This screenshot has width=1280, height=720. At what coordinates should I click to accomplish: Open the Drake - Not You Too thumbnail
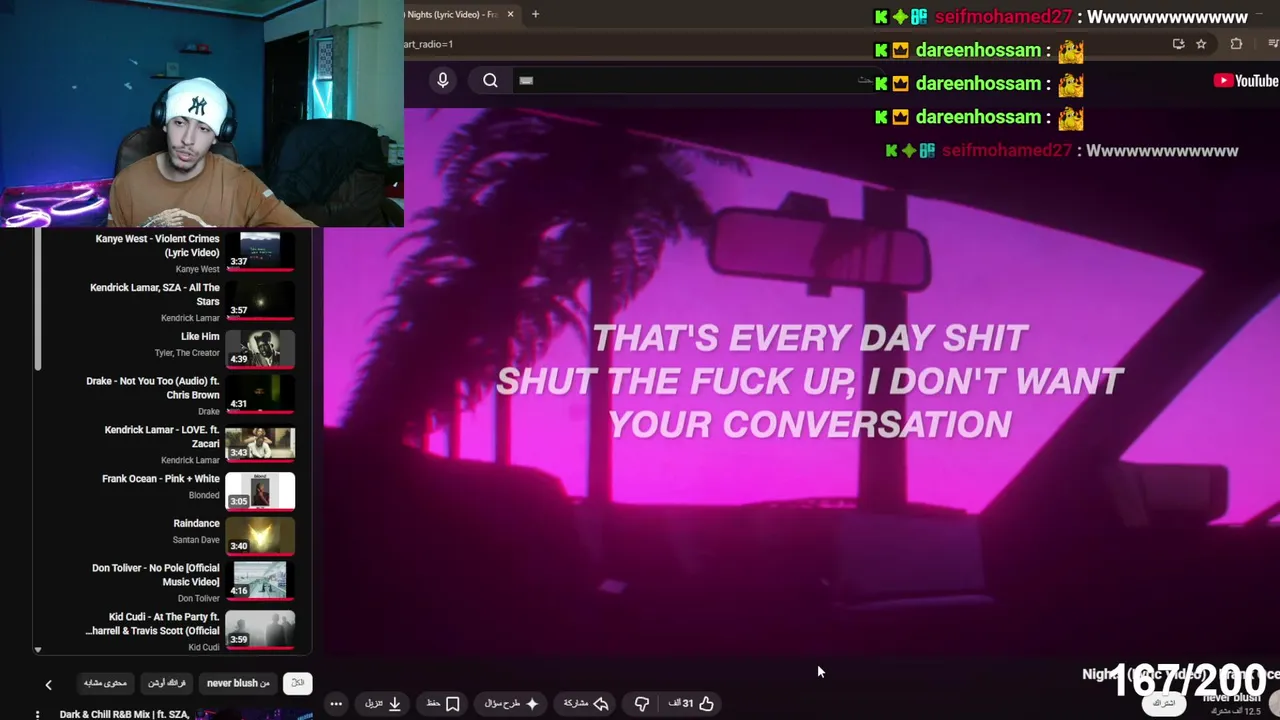click(260, 394)
